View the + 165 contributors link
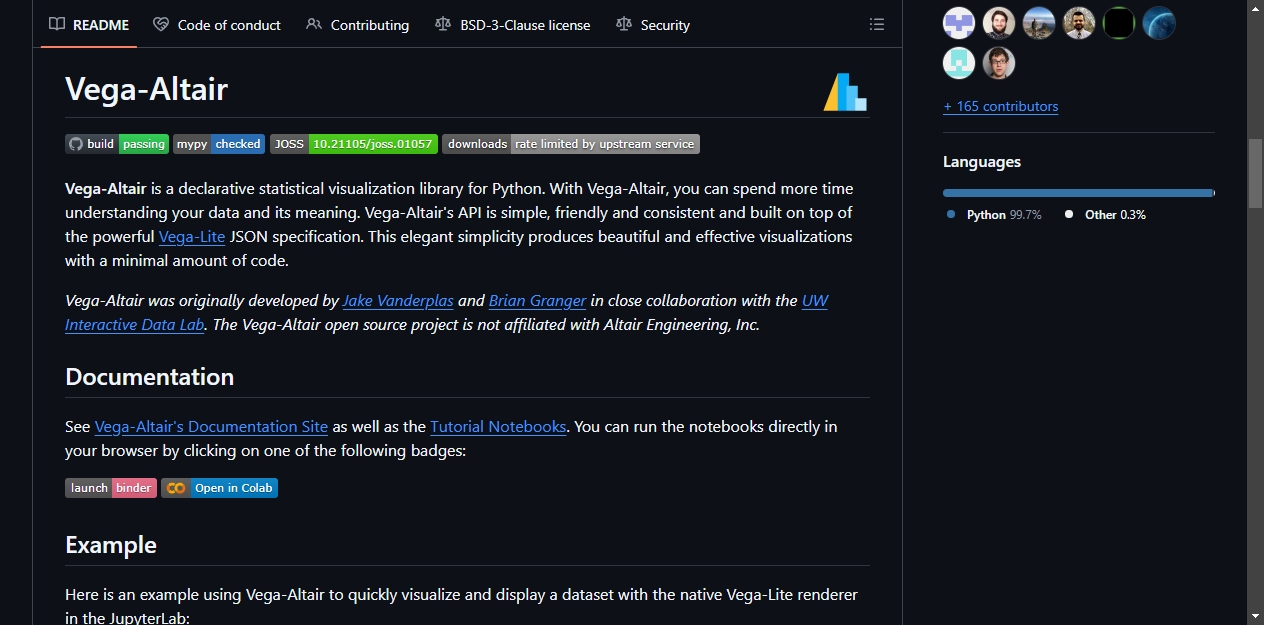Image resolution: width=1264 pixels, height=625 pixels. click(1000, 106)
